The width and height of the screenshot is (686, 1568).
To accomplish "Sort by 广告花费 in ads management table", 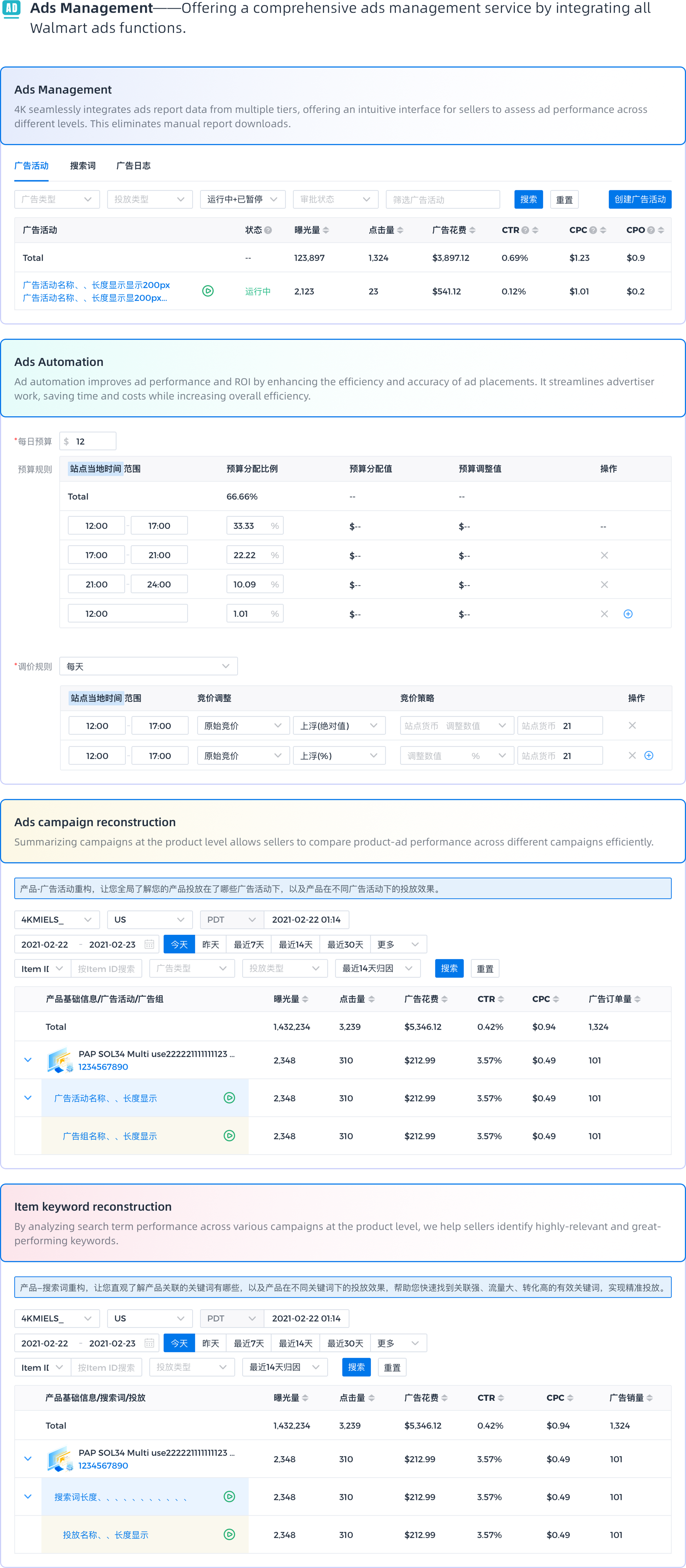I will coord(472,230).
